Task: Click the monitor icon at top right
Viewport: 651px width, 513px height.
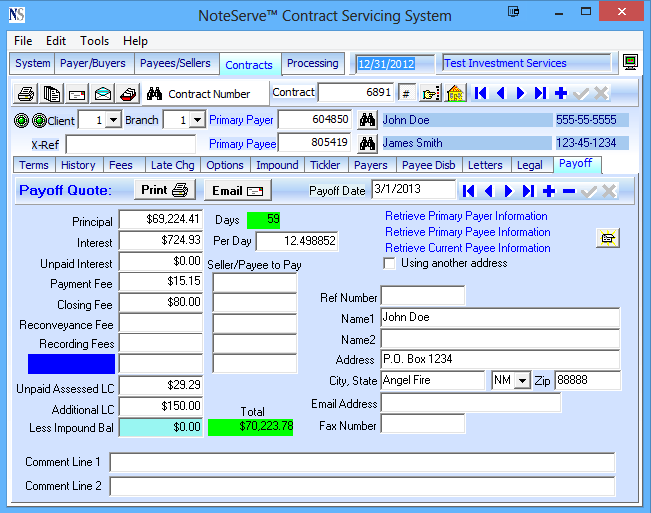Action: pyautogui.click(x=630, y=63)
